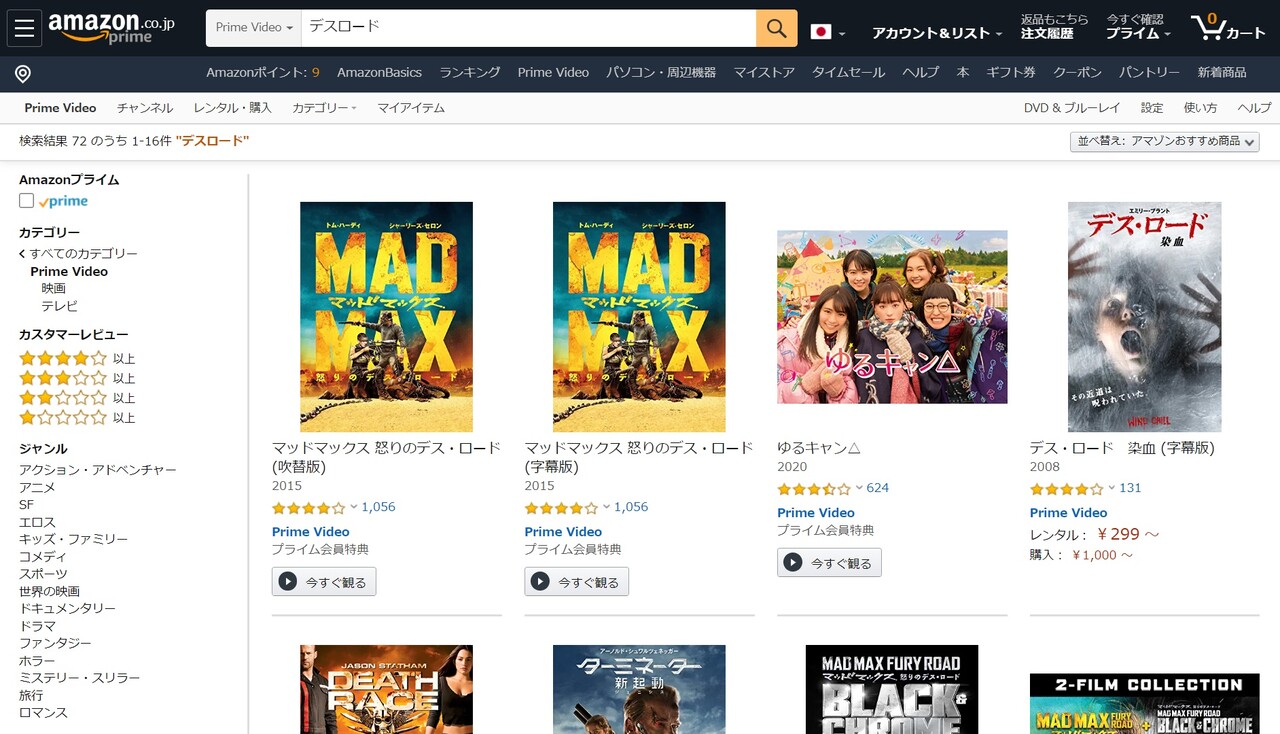1280x734 pixels.
Task: Play icon for Mad Max 字幕版
Action: [x=541, y=581]
